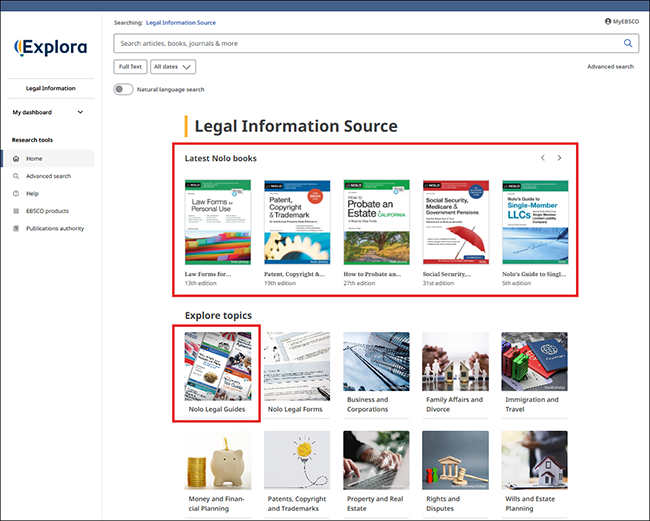
Task: Open Wills and Estate Planning topic image
Action: (535, 460)
